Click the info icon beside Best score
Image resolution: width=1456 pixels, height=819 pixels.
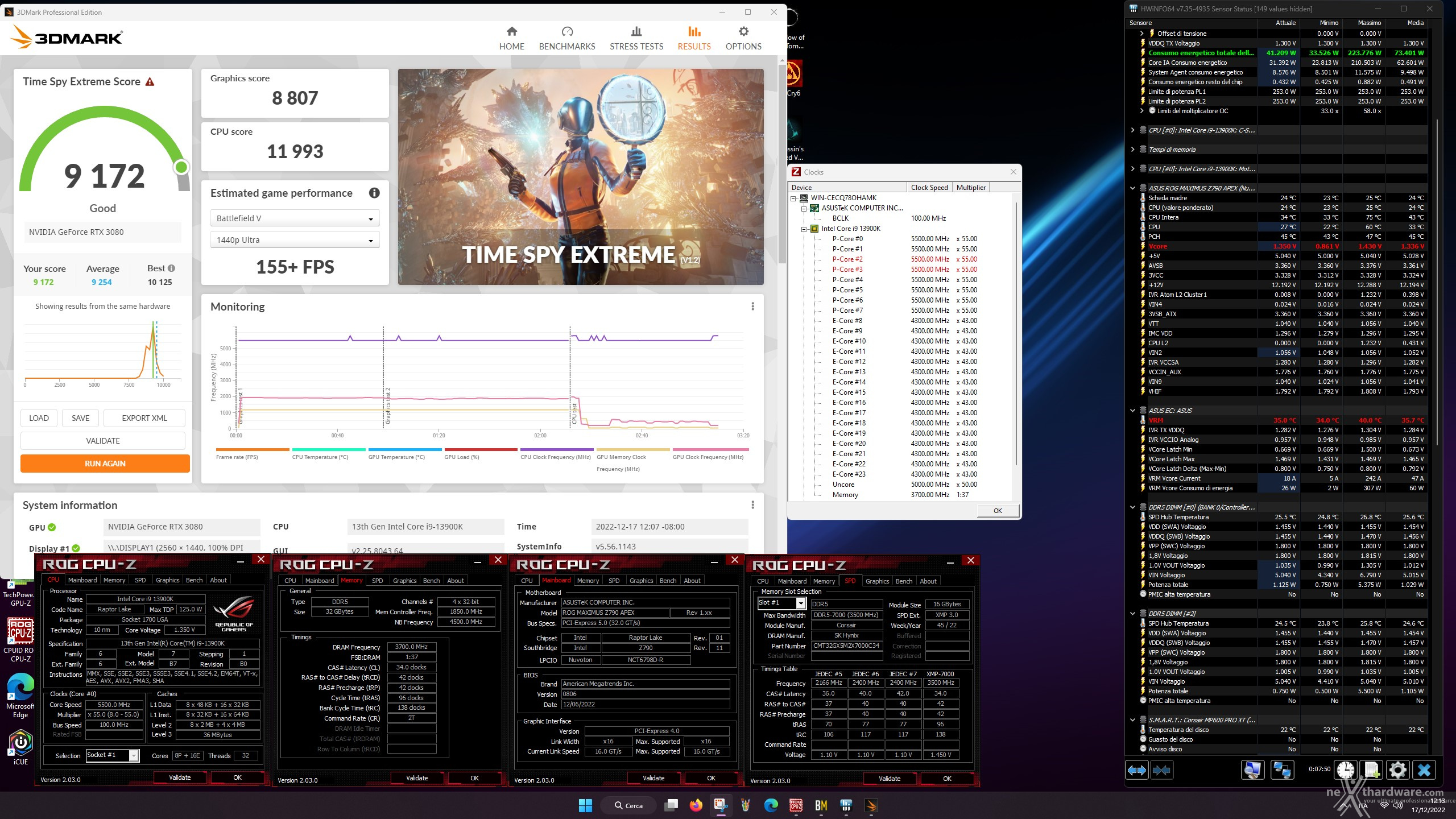point(171,268)
